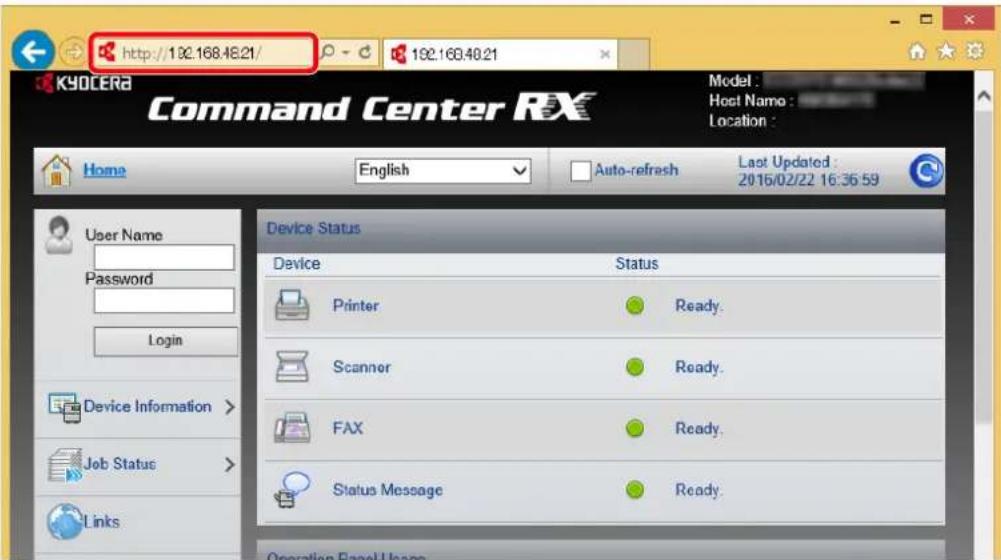The height and width of the screenshot is (560, 1001).
Task: Click the Printer text label
Action: click(356, 306)
